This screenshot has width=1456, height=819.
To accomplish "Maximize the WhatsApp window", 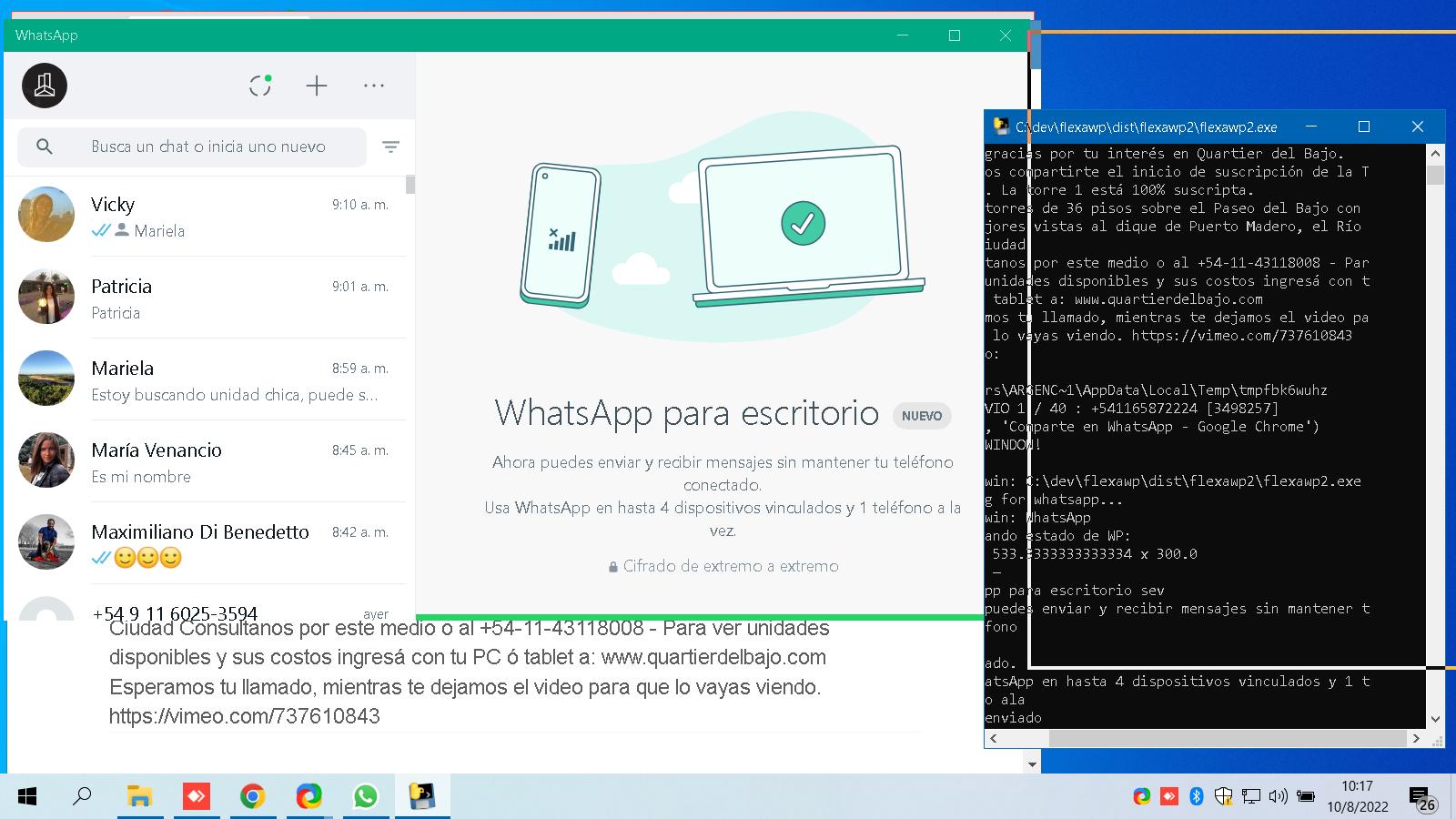I will click(955, 35).
